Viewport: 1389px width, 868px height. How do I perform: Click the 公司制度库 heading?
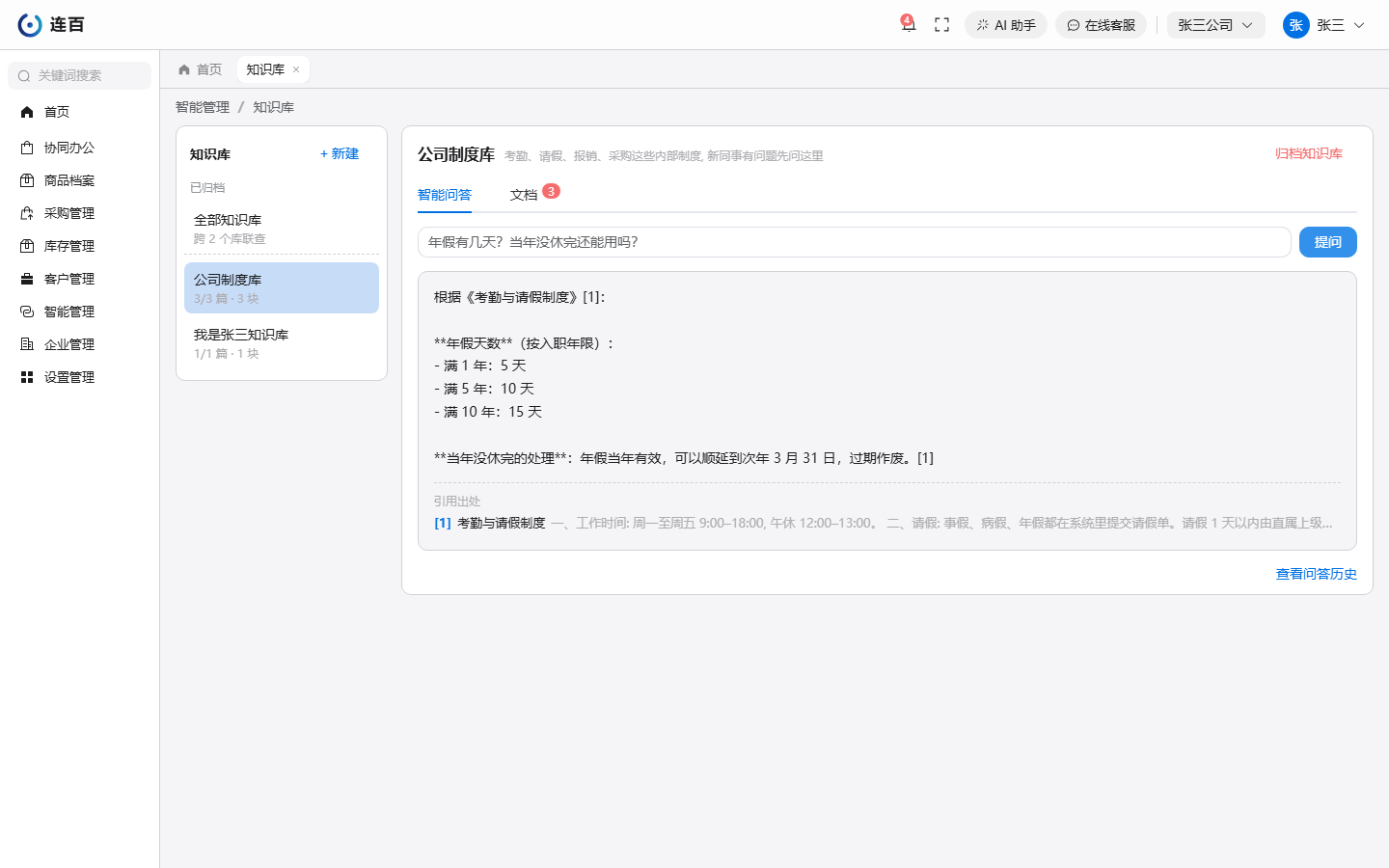(456, 154)
